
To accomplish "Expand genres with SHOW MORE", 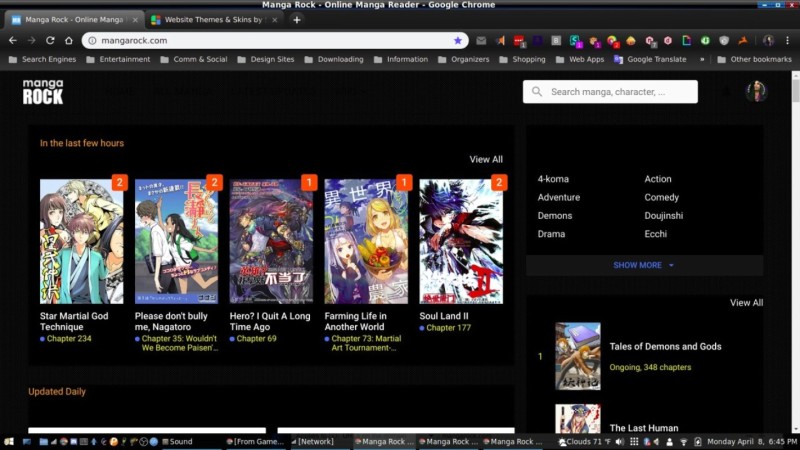I will tap(644, 265).
